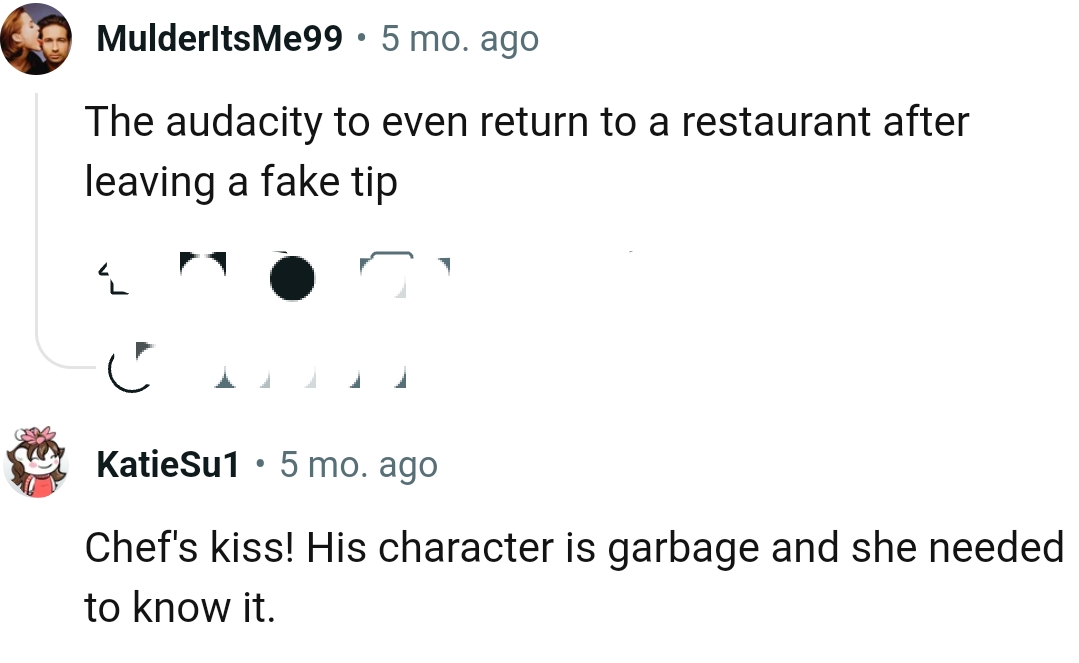The height and width of the screenshot is (663, 1079).
Task: Visit the KatieSu1 username link
Action: pyautogui.click(x=168, y=465)
